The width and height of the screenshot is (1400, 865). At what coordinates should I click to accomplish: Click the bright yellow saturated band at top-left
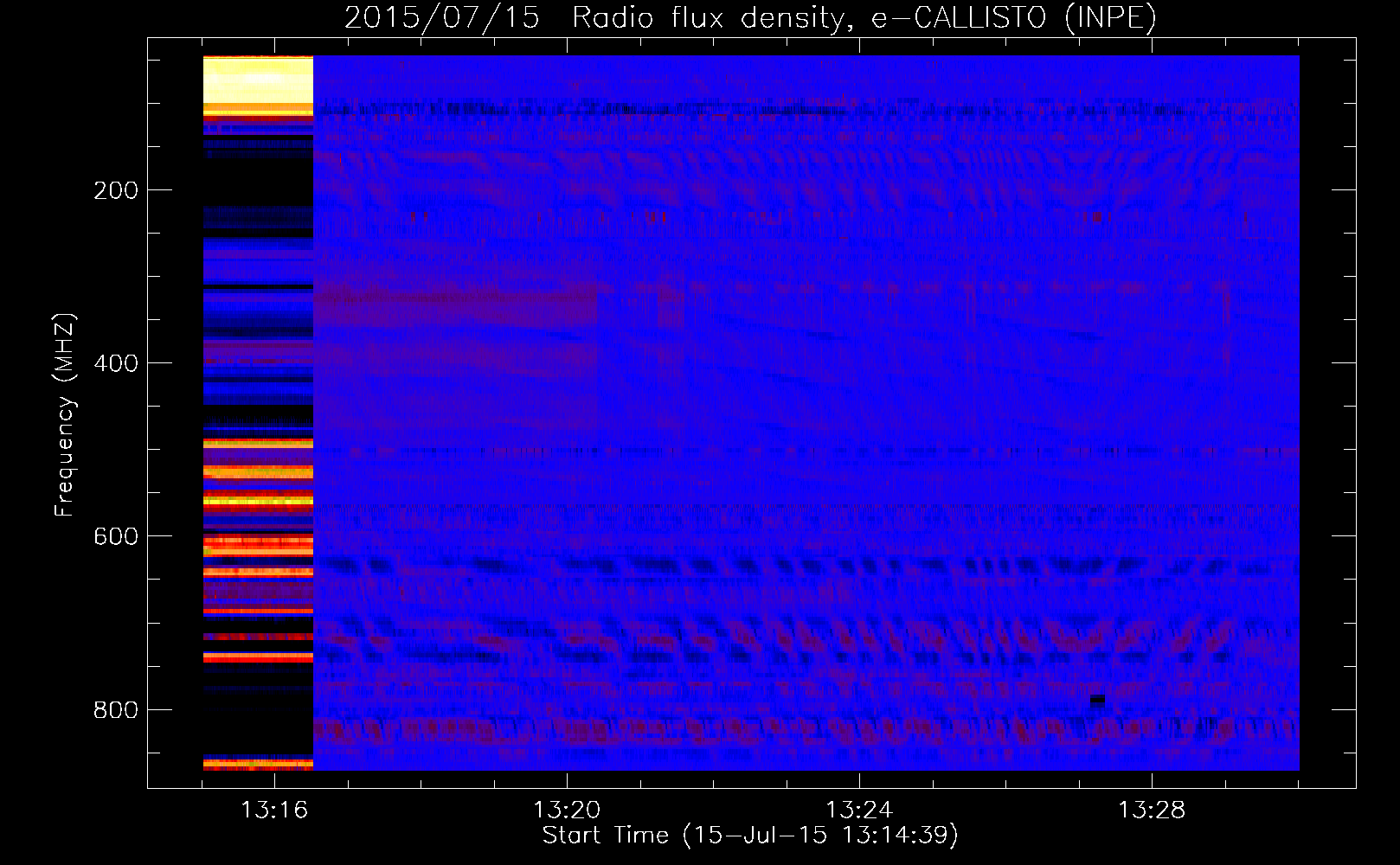(x=258, y=80)
